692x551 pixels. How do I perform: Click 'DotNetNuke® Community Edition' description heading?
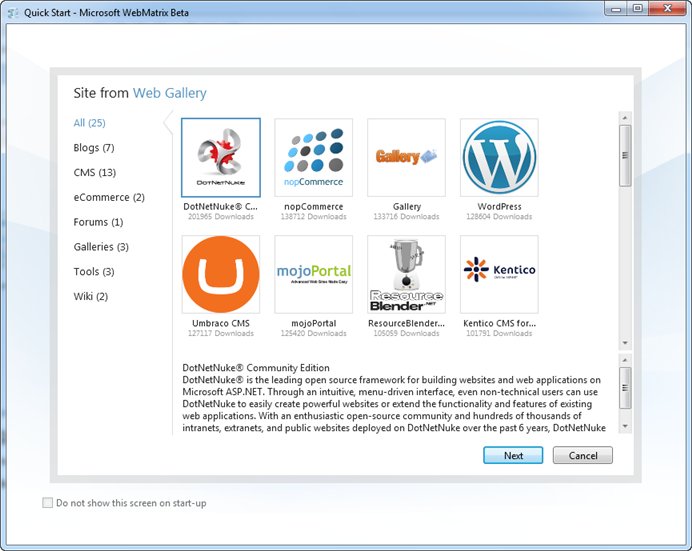256,368
